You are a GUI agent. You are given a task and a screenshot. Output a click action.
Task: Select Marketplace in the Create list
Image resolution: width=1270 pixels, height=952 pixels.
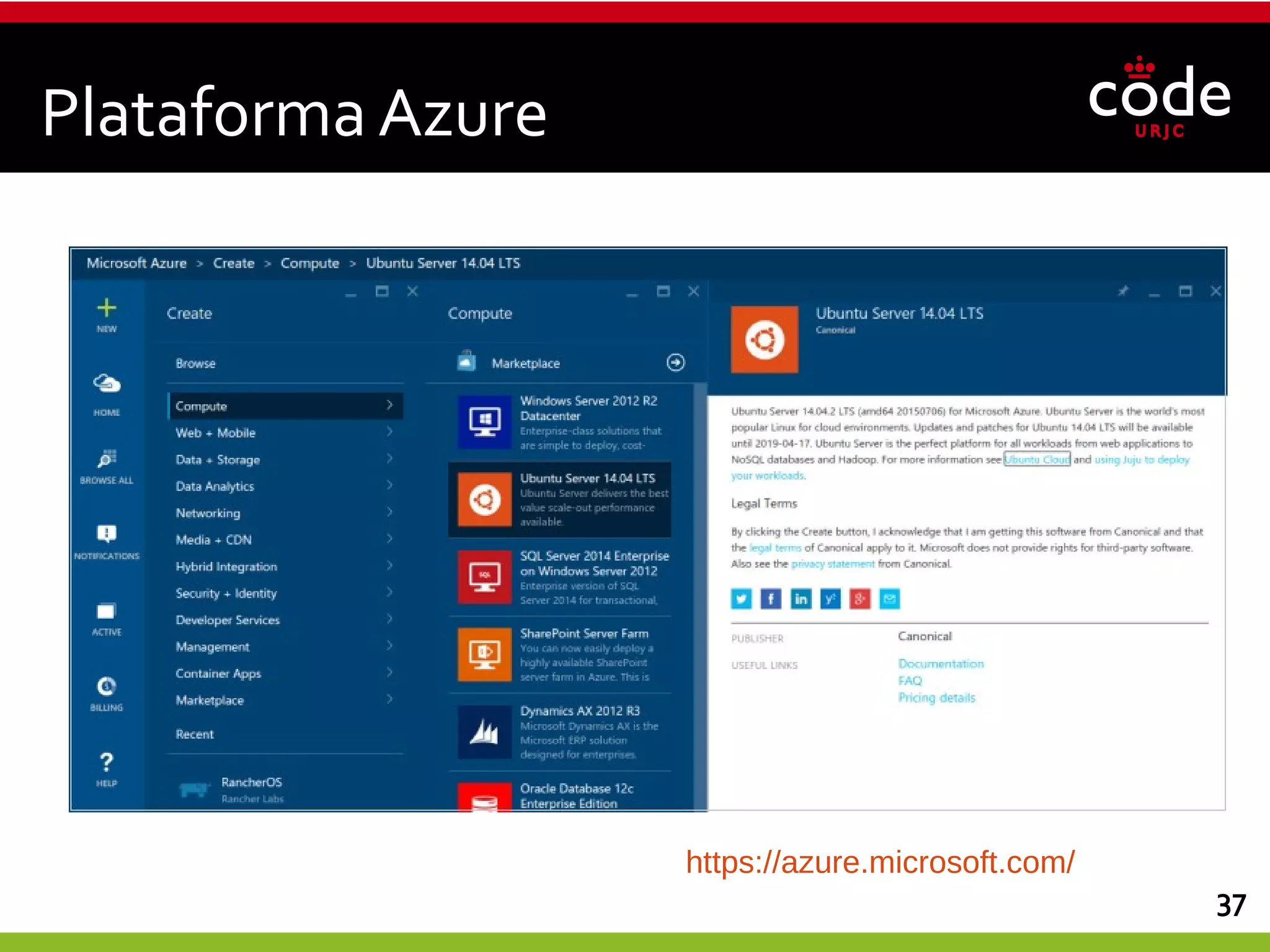(x=285, y=700)
